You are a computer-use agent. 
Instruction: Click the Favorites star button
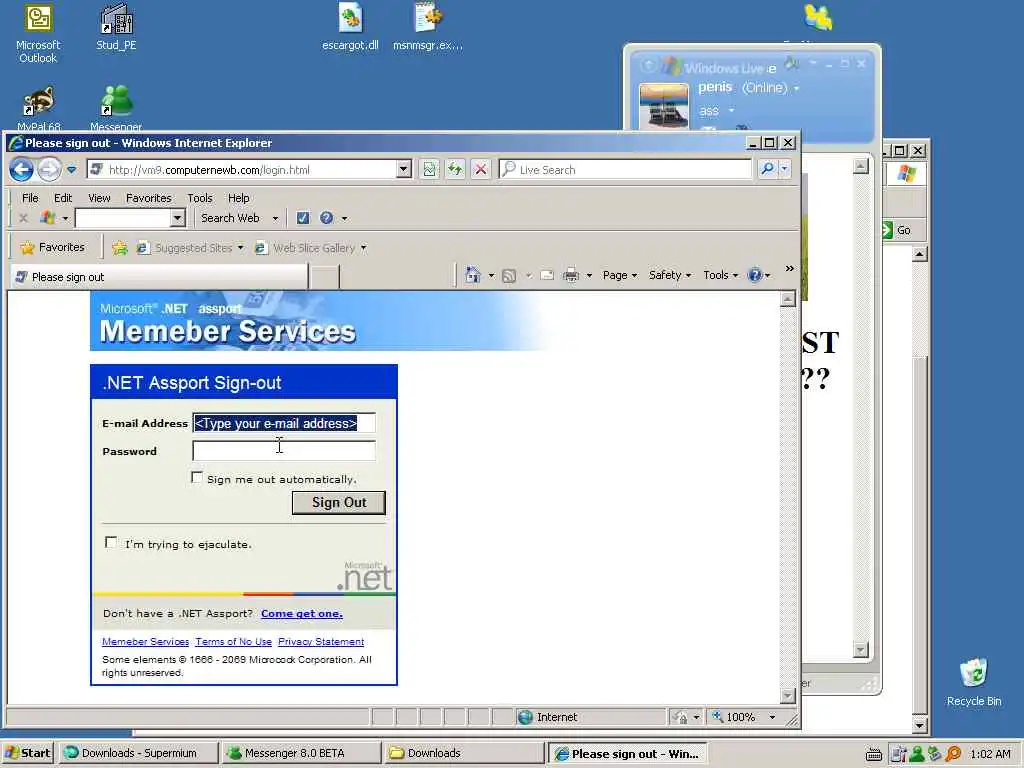coord(53,247)
